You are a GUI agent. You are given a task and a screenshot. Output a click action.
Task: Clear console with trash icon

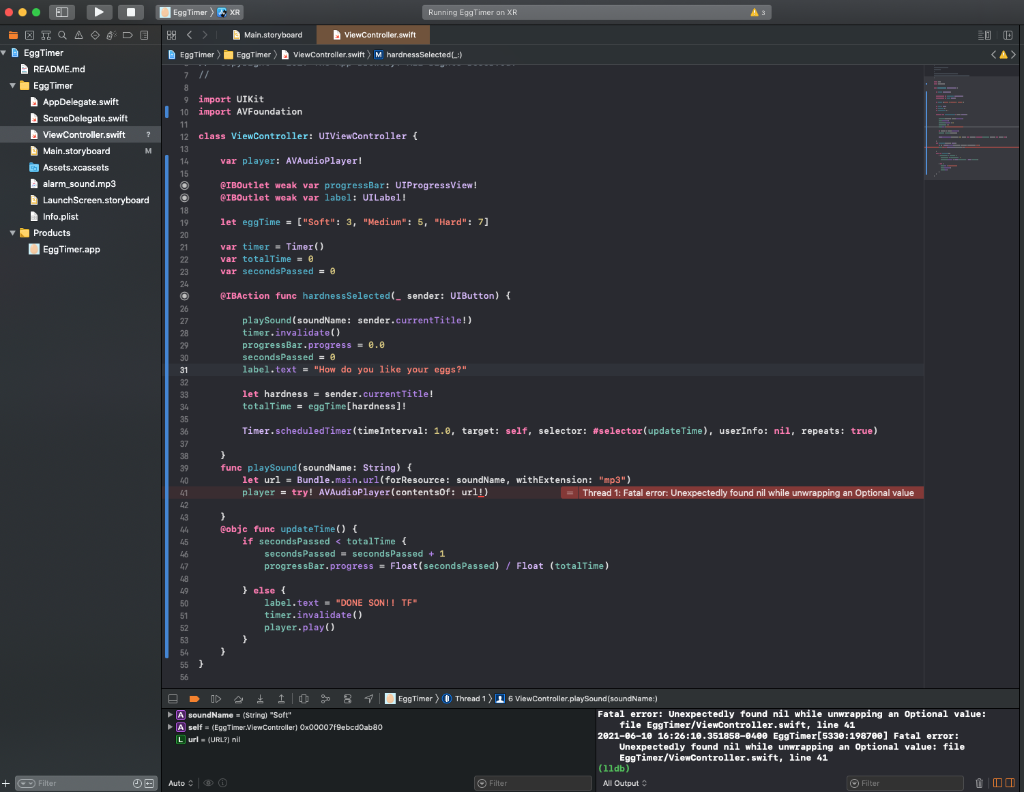point(979,783)
